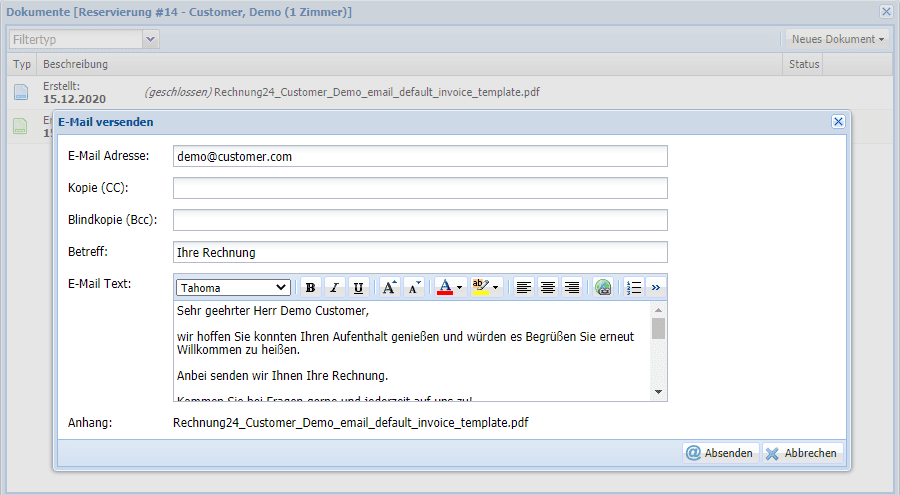Close the E-Mail versenden dialog
This screenshot has height=495, width=900.
point(838,121)
